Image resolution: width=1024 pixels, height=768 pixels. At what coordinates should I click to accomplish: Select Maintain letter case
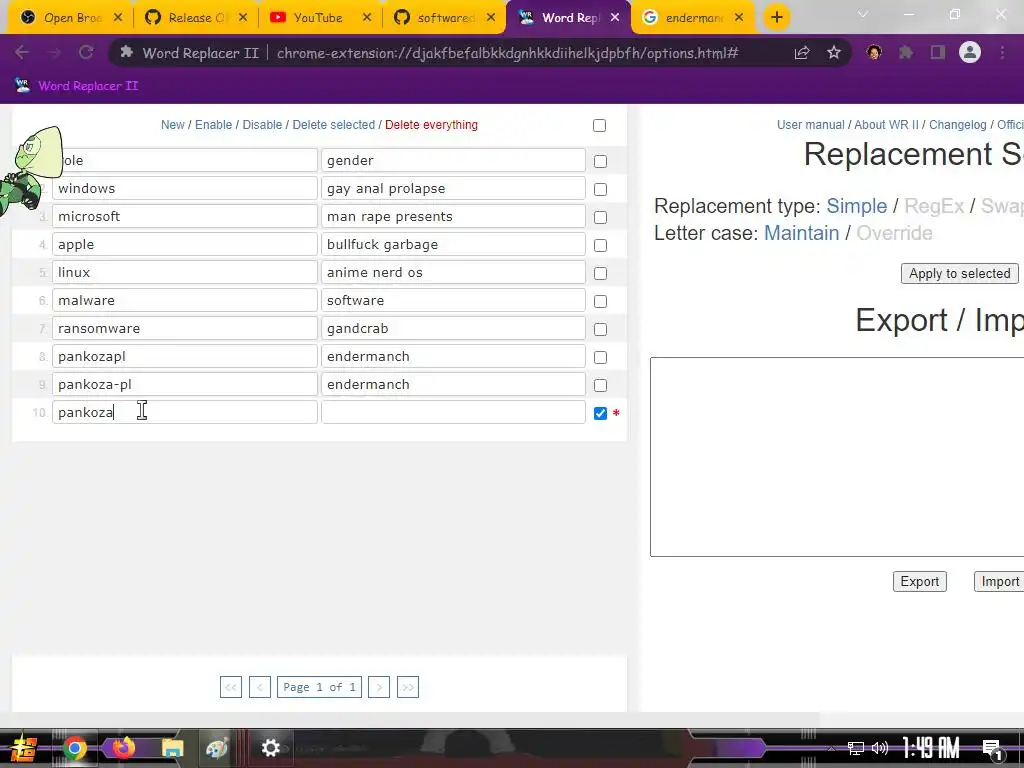[x=801, y=233]
